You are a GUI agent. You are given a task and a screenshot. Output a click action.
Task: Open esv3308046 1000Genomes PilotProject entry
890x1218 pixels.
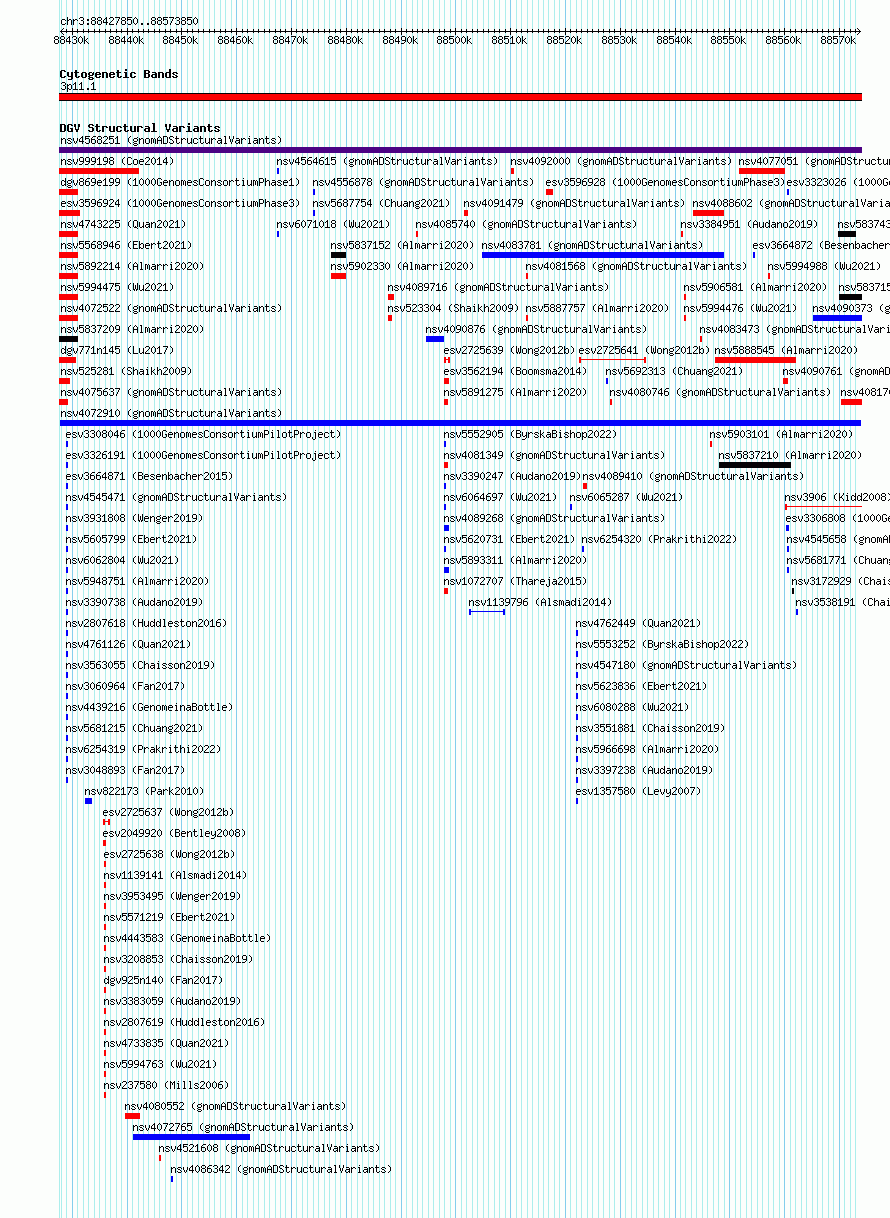pos(203,434)
